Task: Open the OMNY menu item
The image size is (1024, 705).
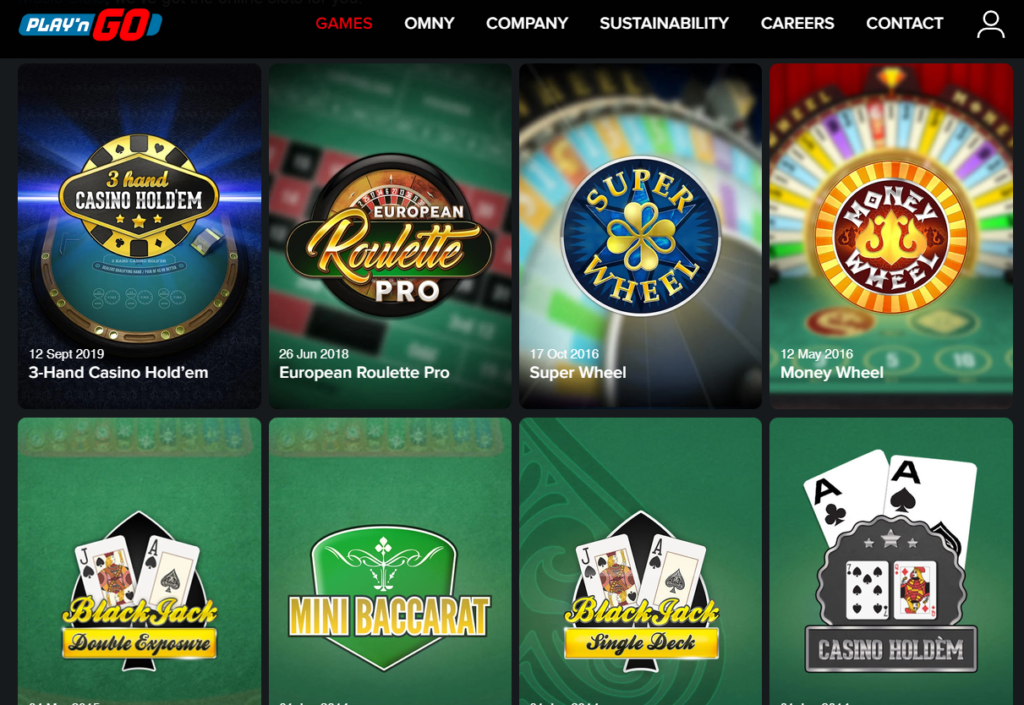Action: (429, 24)
